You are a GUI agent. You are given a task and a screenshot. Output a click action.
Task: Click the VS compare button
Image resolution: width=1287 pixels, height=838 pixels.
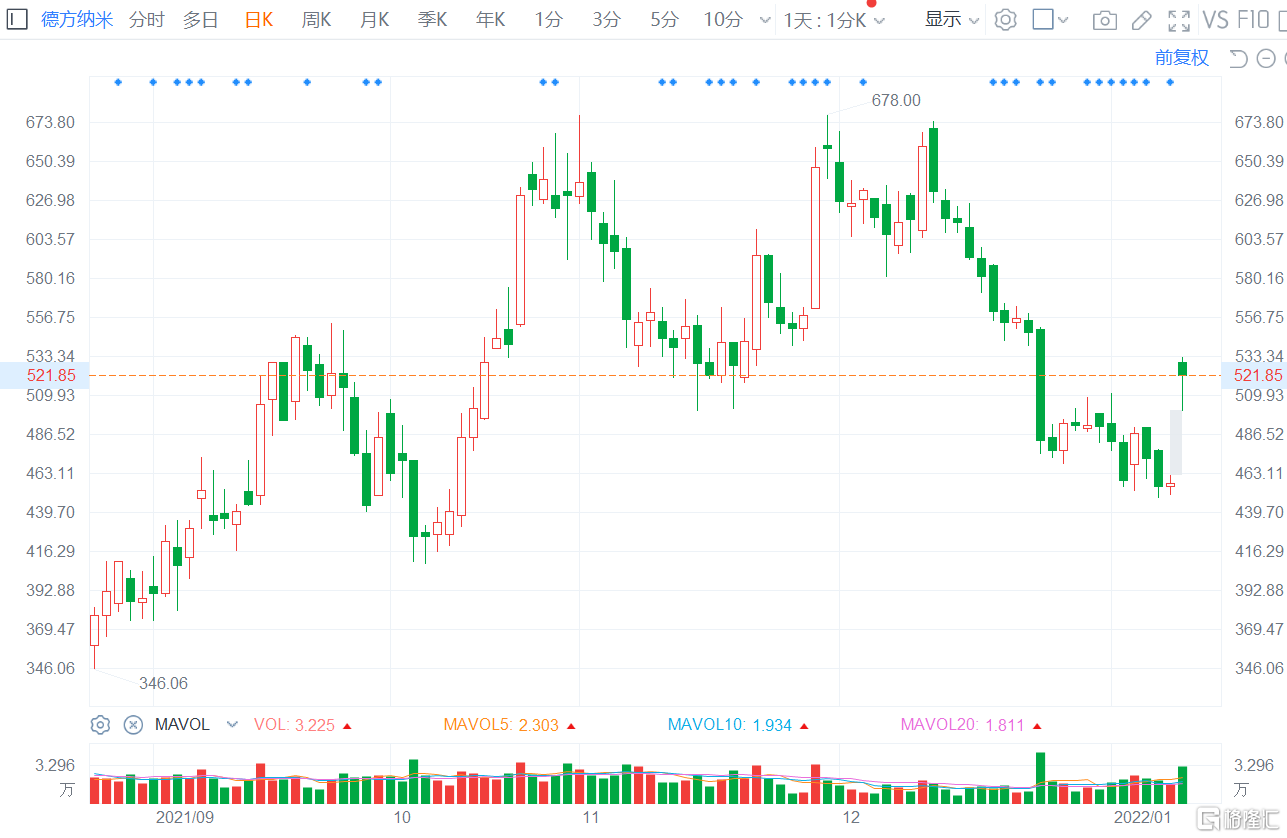(1216, 20)
